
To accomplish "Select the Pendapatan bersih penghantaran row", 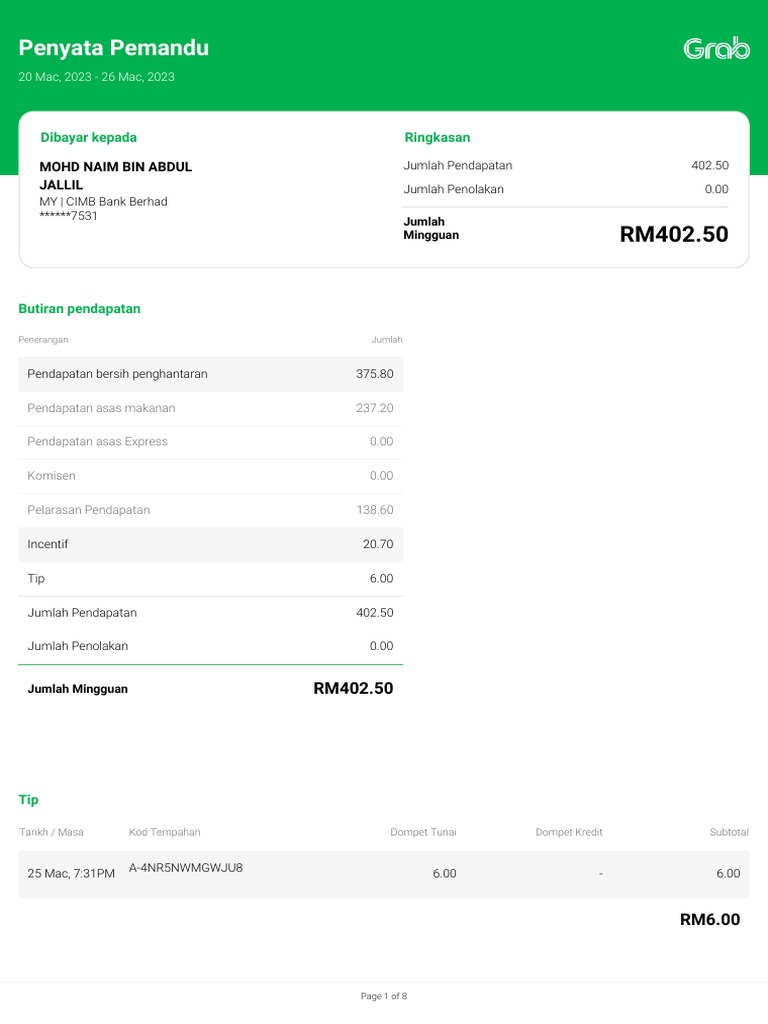I will click(210, 374).
